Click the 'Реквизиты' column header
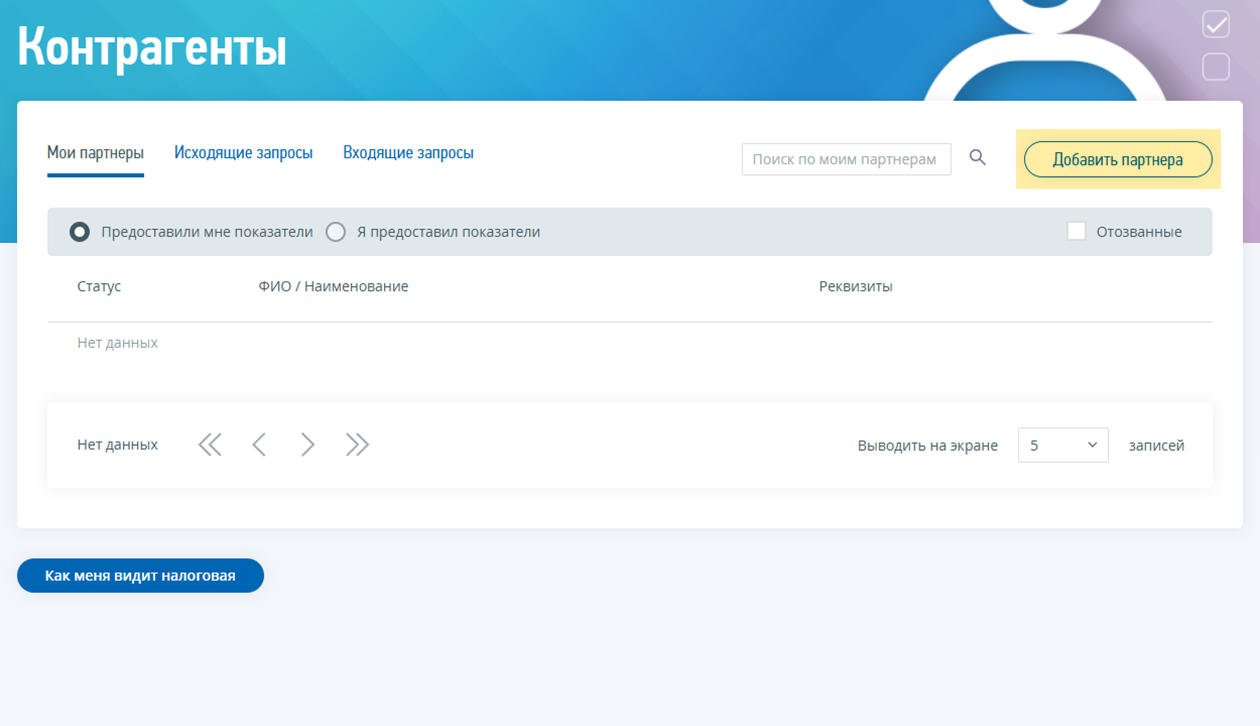Screen dimensions: 1260x726 click(855, 287)
